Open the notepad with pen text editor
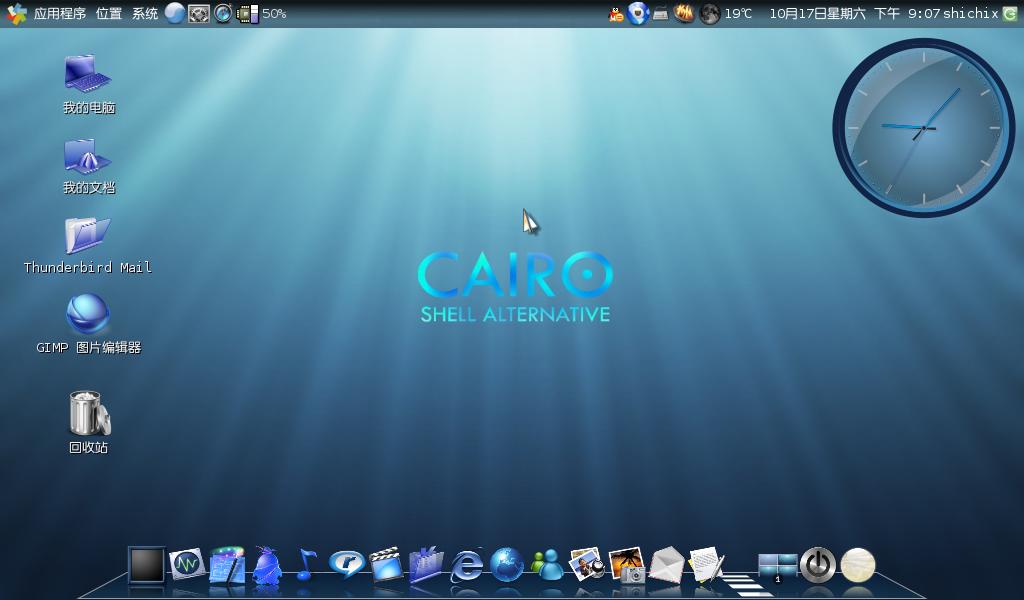The image size is (1024, 600). [707, 564]
